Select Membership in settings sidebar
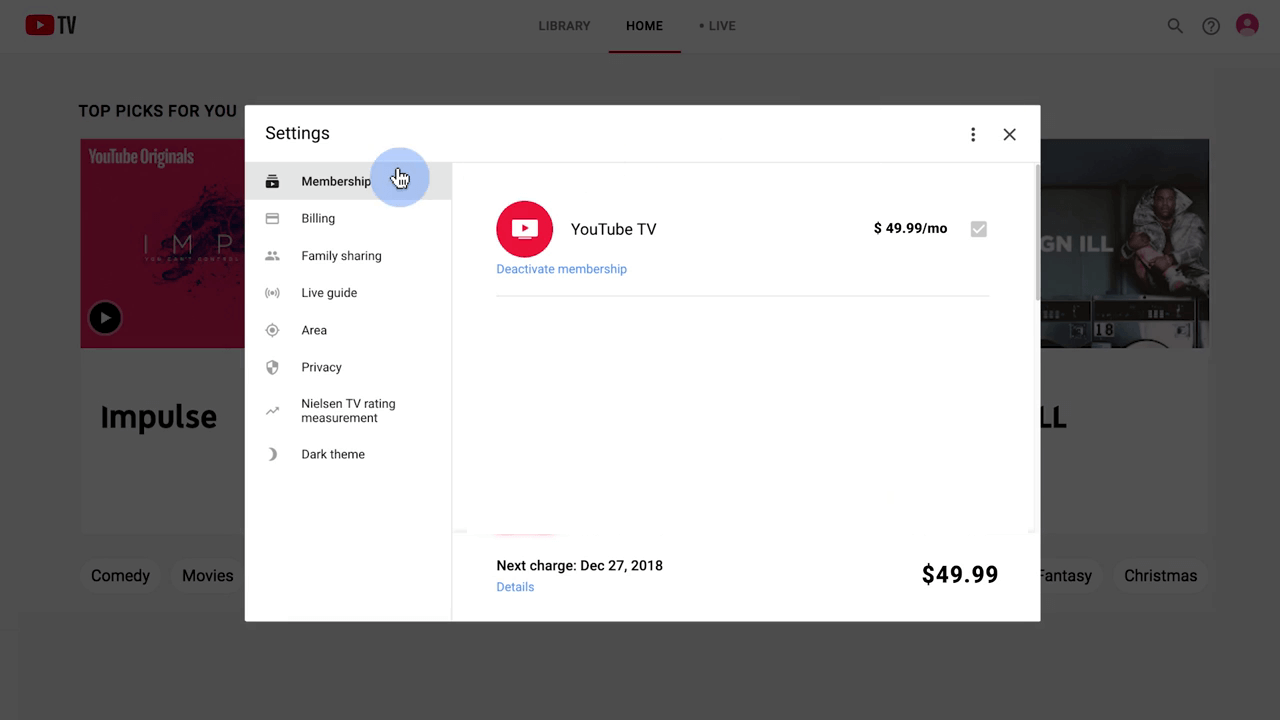This screenshot has width=1280, height=720. [348, 181]
